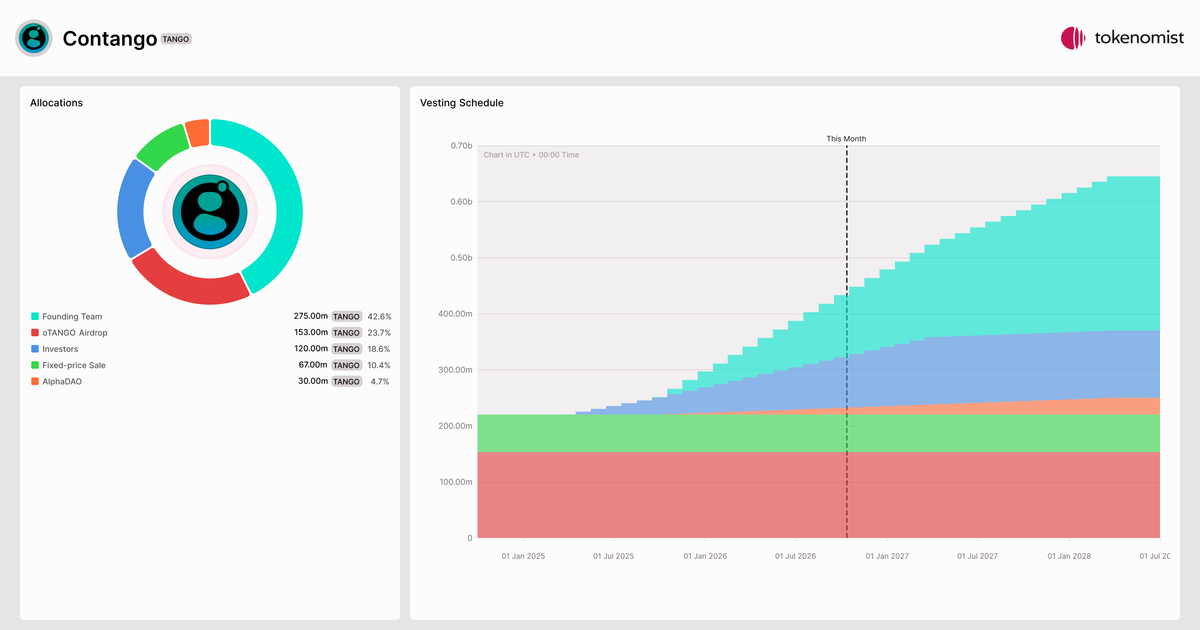
Task: Click the tokenomist logo icon
Action: point(1073,38)
